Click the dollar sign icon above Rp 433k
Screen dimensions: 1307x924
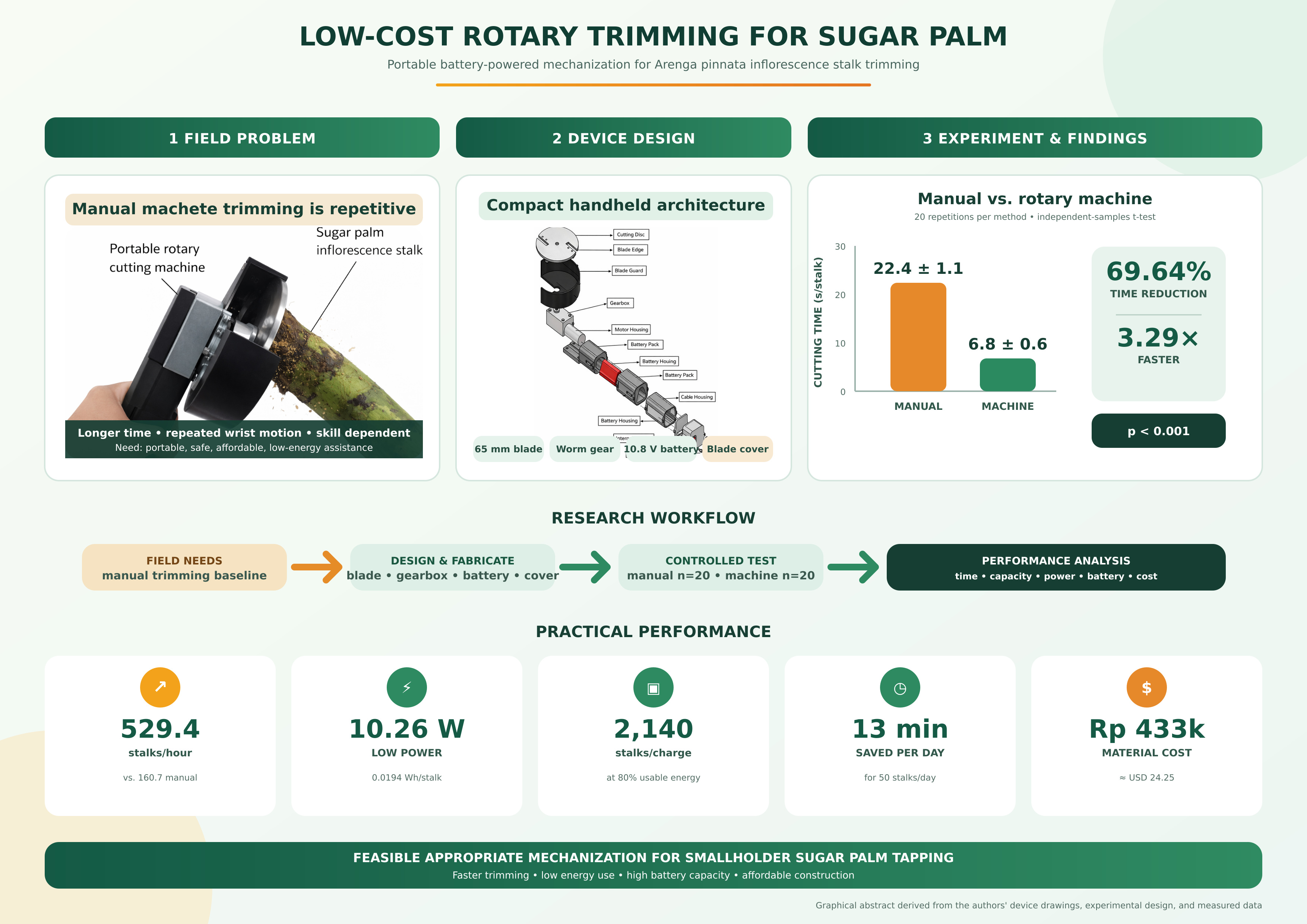point(1146,687)
